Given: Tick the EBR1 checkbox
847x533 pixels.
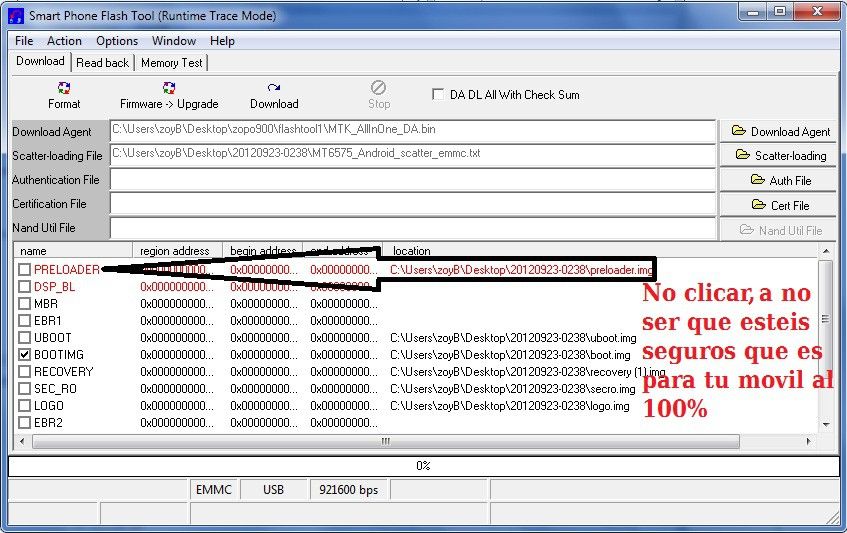Looking at the screenshot, I should coord(24,320).
